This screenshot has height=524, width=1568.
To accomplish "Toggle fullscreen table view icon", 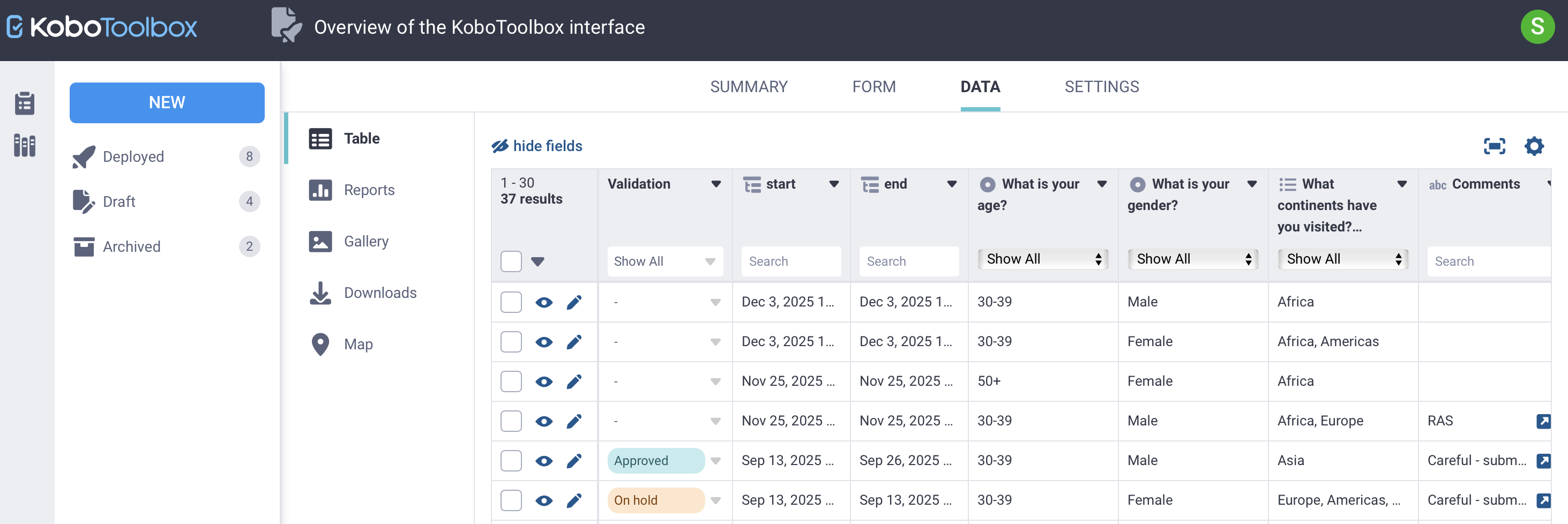I will (x=1494, y=146).
